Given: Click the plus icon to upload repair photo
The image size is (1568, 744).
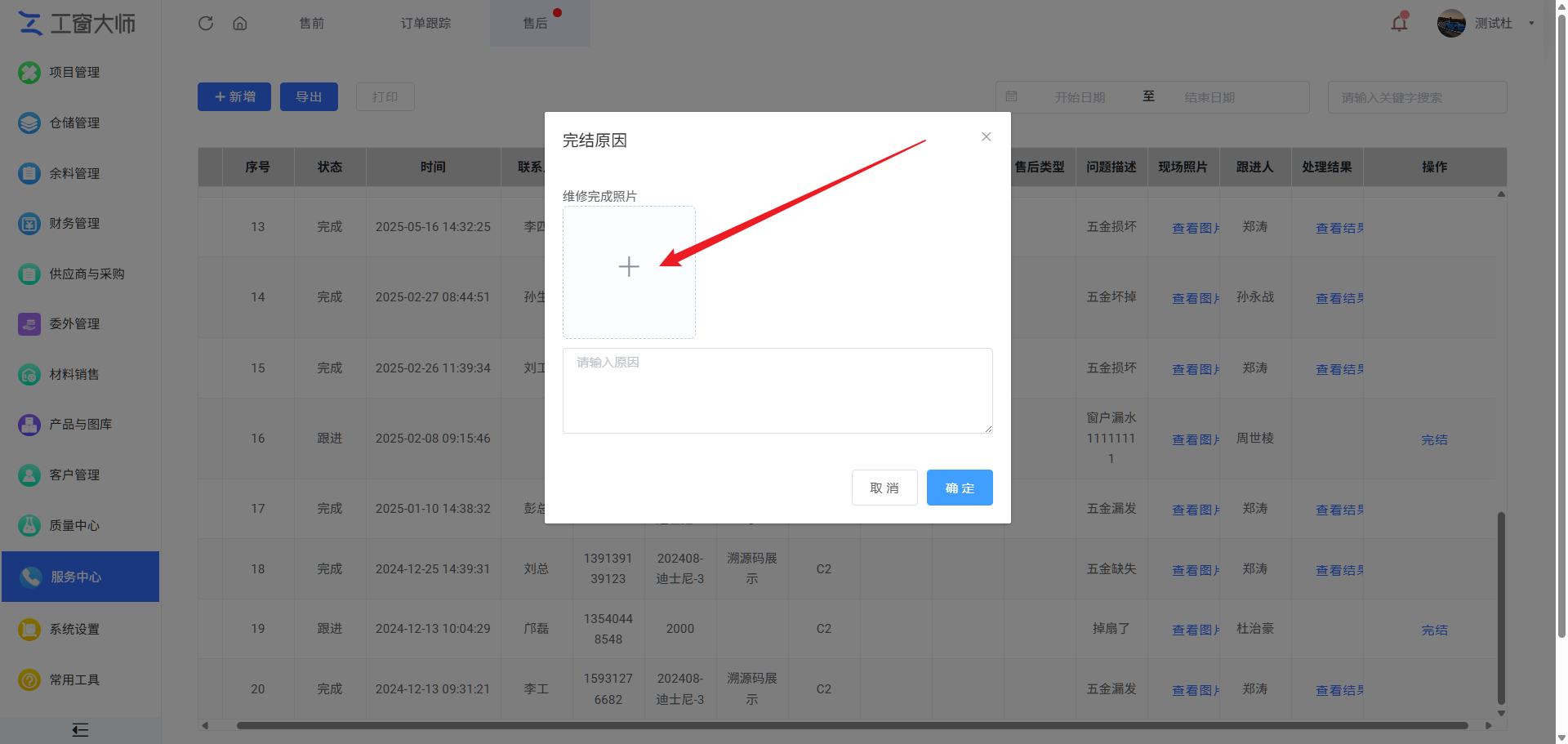Looking at the screenshot, I should pos(629,267).
